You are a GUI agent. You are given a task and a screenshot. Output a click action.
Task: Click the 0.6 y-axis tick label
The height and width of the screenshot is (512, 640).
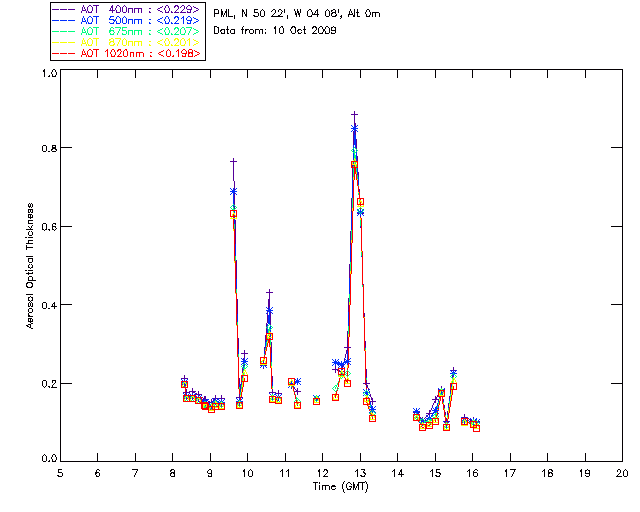(x=49, y=226)
